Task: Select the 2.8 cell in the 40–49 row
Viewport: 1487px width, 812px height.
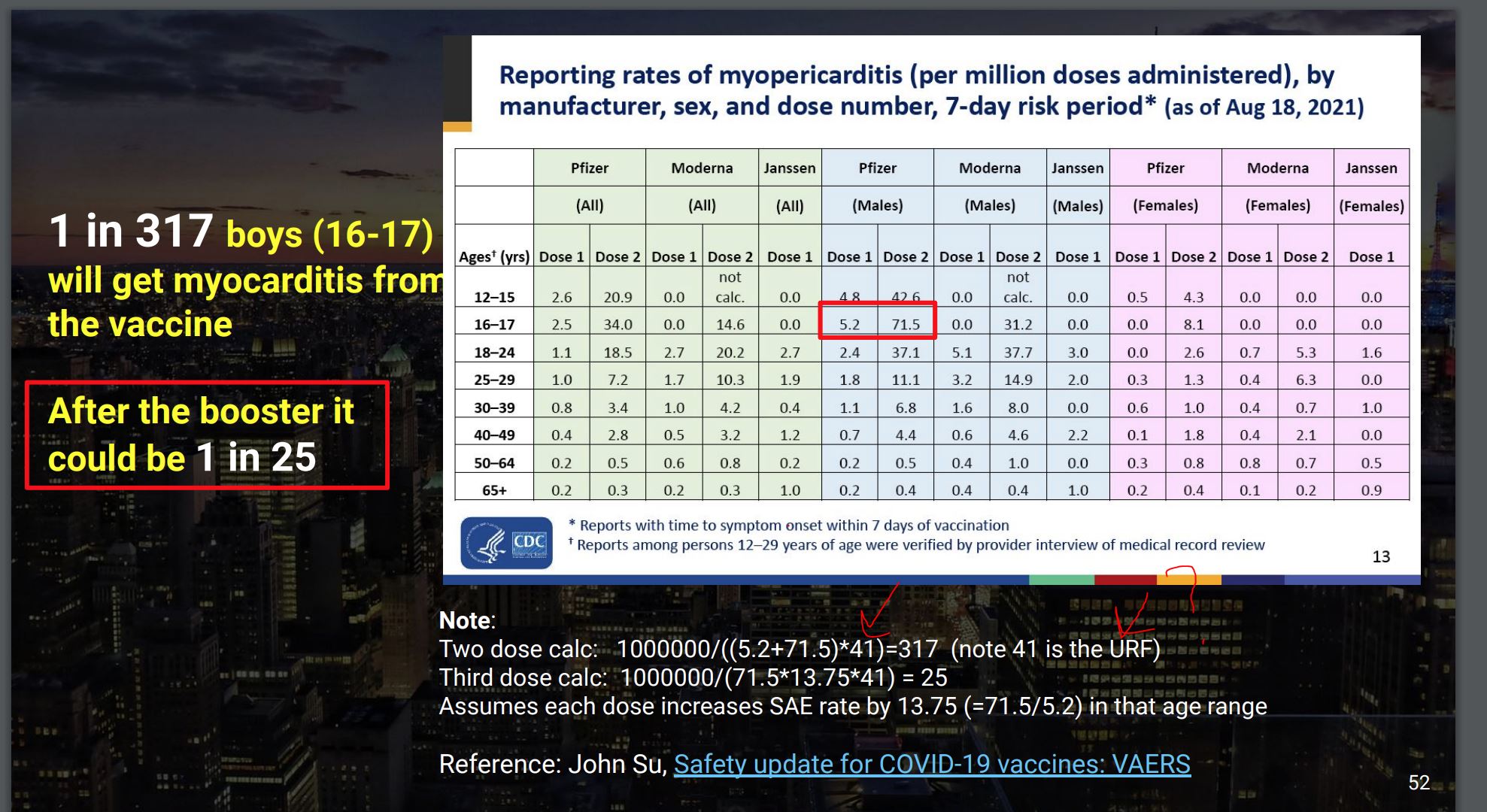Action: (x=618, y=435)
